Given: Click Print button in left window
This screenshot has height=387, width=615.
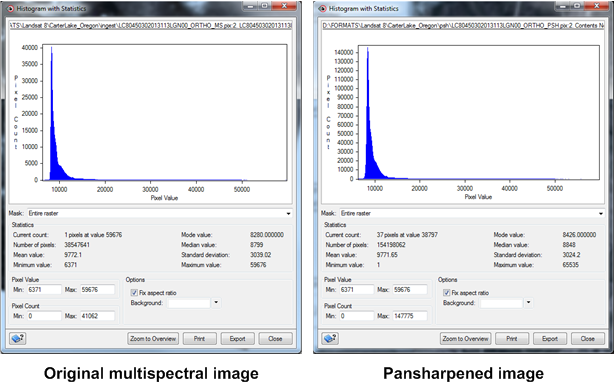Looking at the screenshot, I should pyautogui.click(x=199, y=339).
